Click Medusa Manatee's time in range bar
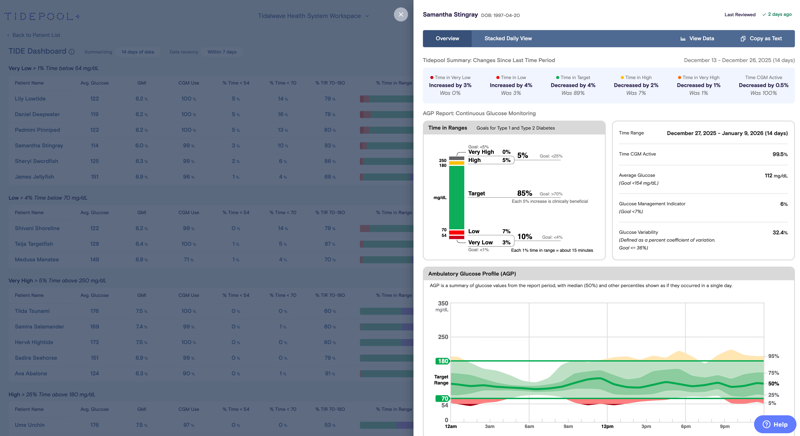Viewport: 800px width, 436px height. [x=386, y=260]
